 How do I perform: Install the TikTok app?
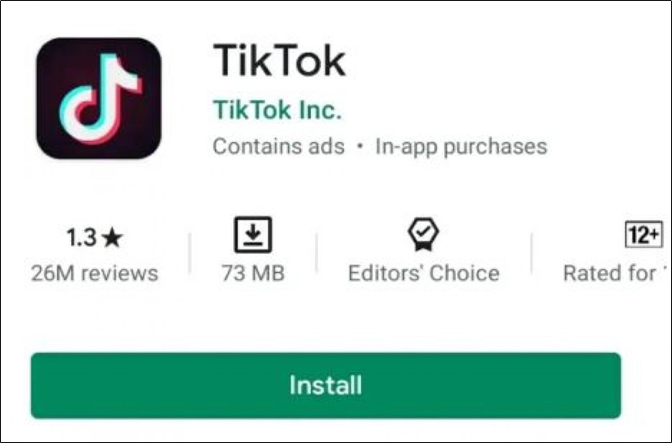pos(326,385)
